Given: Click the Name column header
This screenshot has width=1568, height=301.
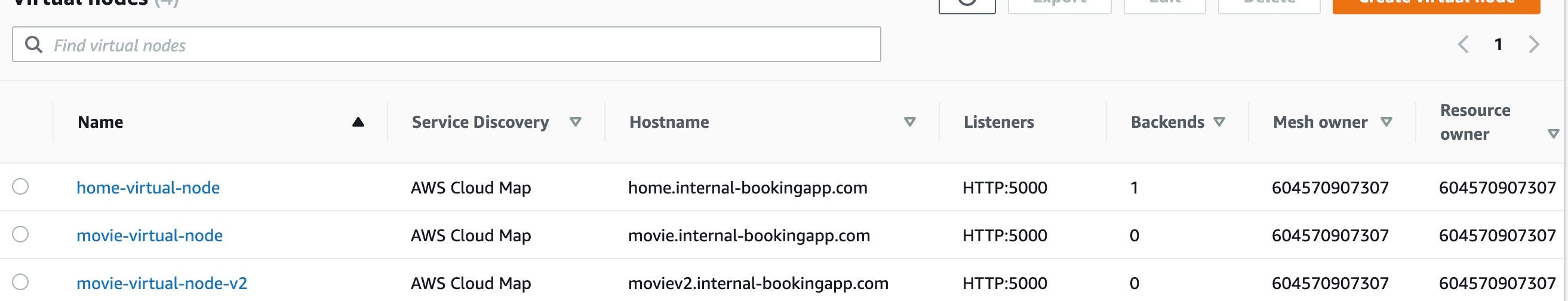Looking at the screenshot, I should click(x=100, y=122).
